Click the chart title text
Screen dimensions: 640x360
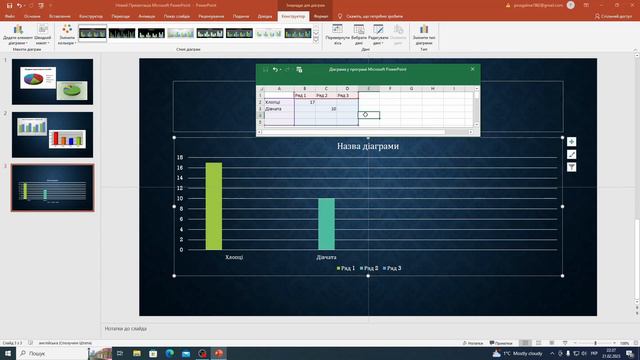point(368,146)
